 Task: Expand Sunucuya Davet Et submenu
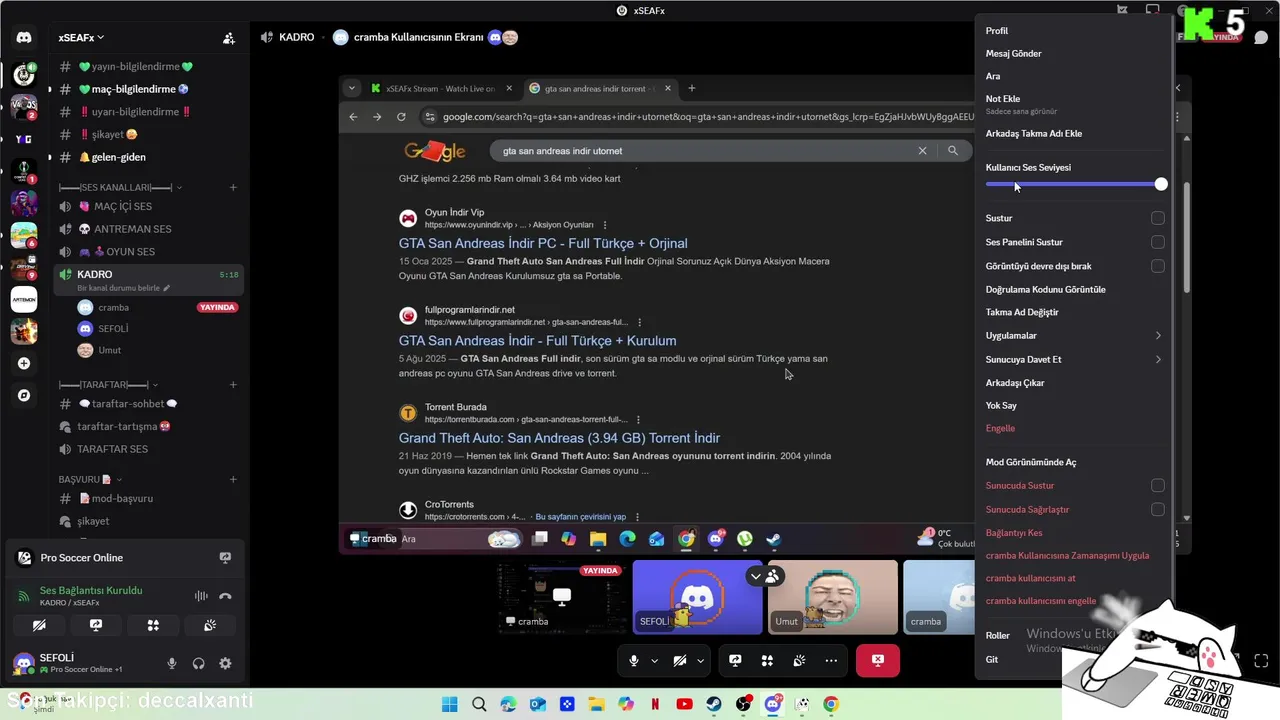point(1075,359)
